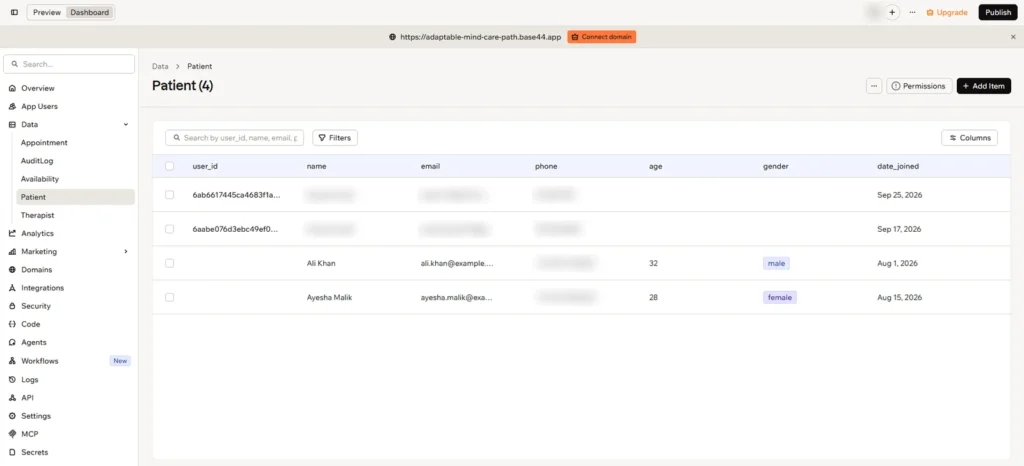Click the user_id column header
This screenshot has width=1024, height=466.
point(205,166)
